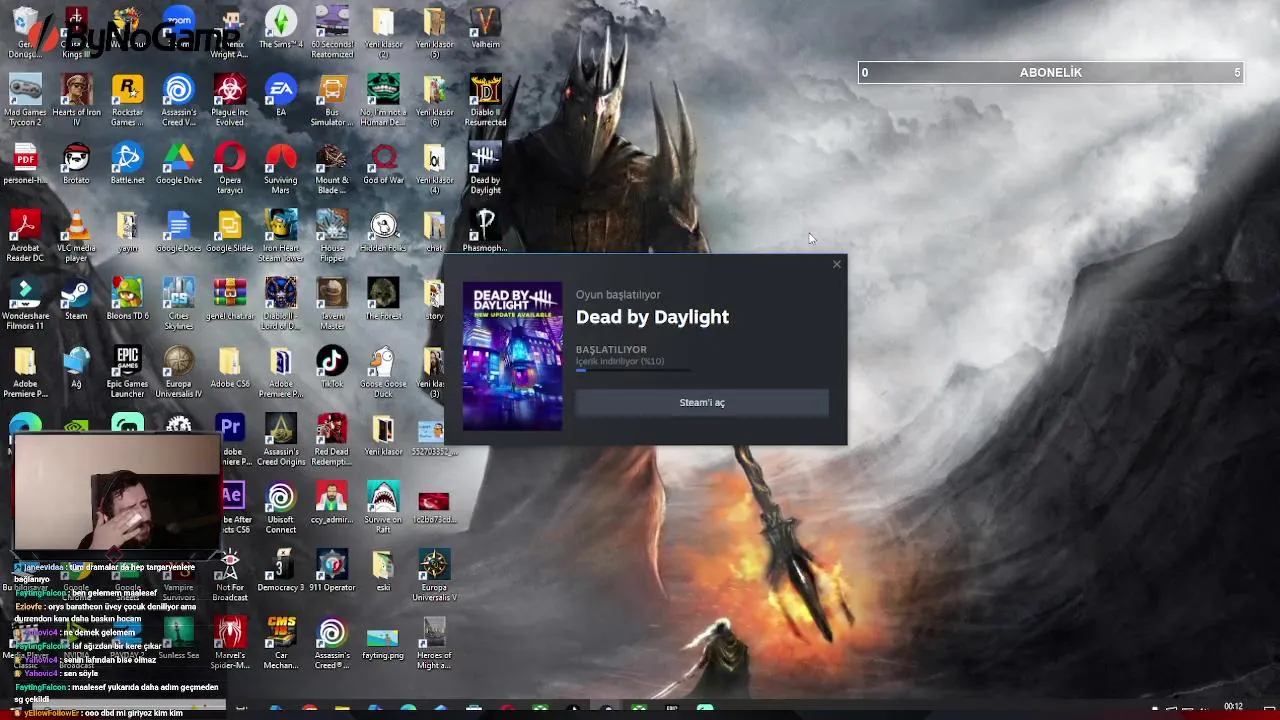Select the genel chat.rar archive file

click(230, 300)
